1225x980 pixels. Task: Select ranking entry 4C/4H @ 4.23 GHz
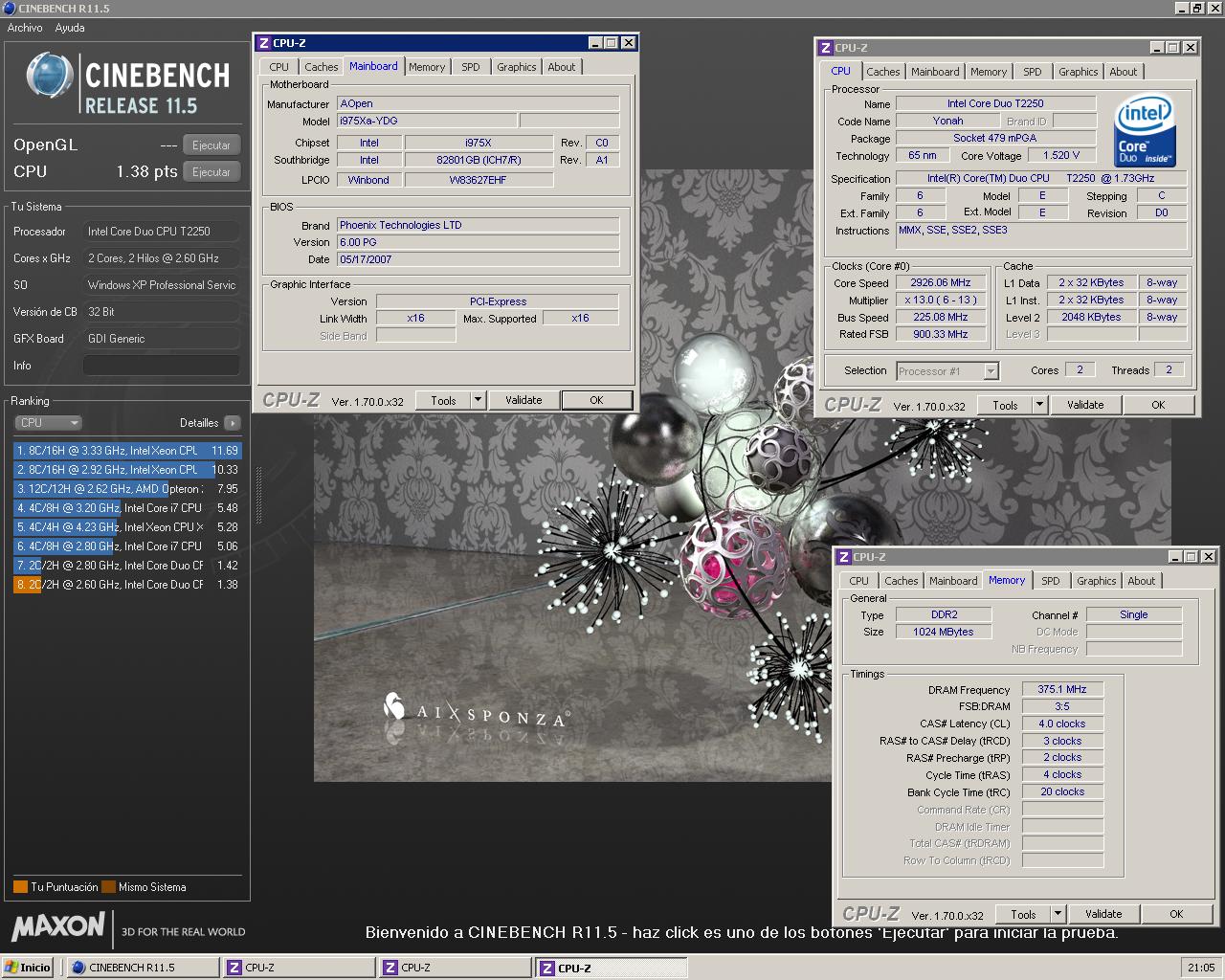127,527
